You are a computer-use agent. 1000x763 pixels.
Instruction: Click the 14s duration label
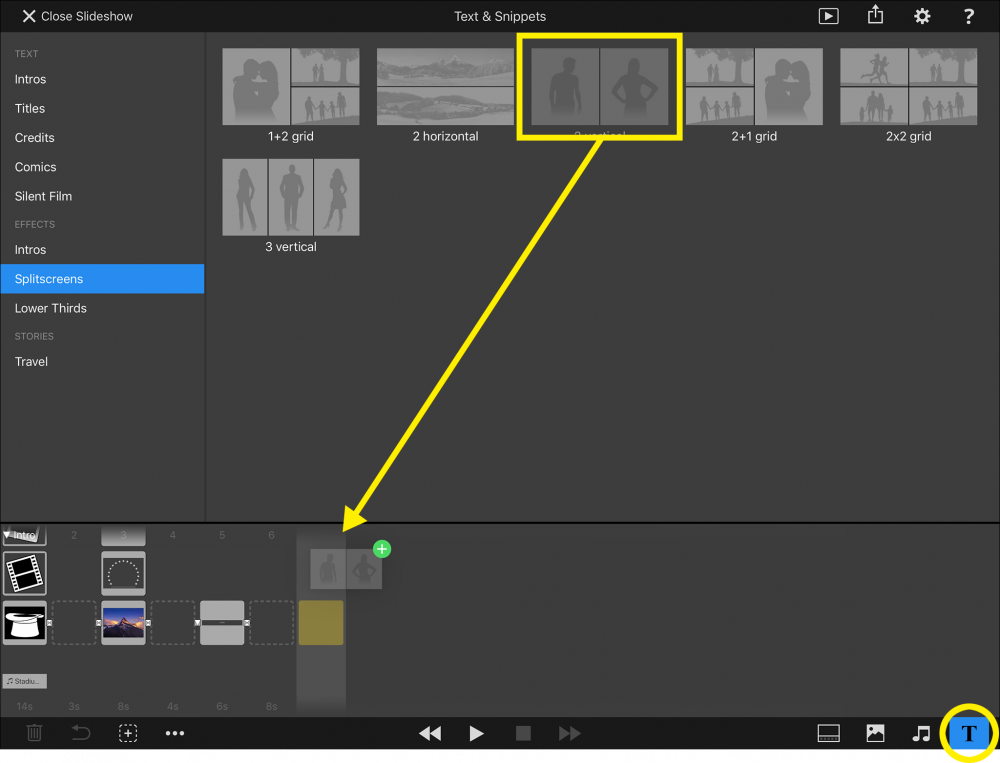click(25, 706)
